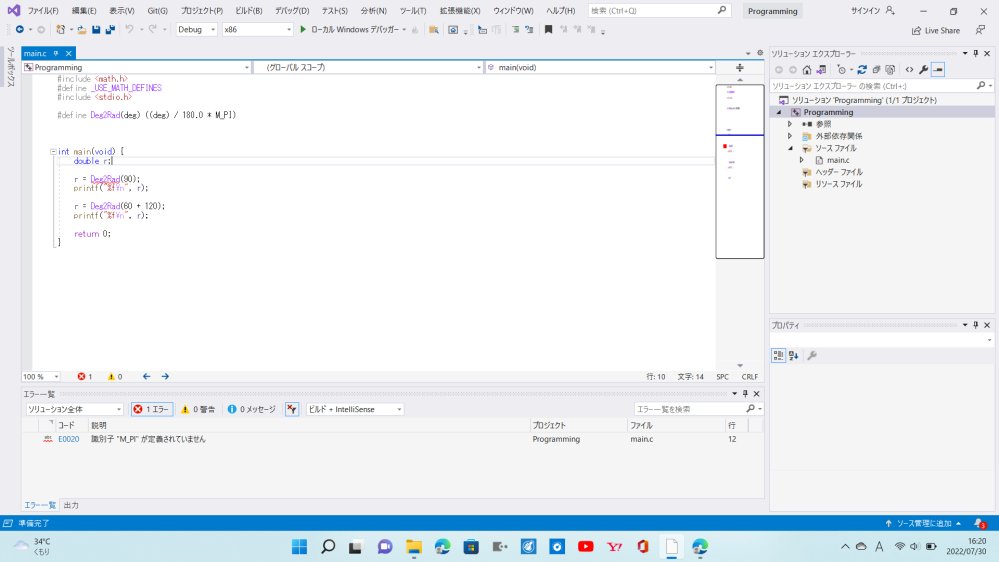Image resolution: width=999 pixels, height=562 pixels.
Task: Open the solution-wide scope dropdown in Error List
Action: click(74, 409)
